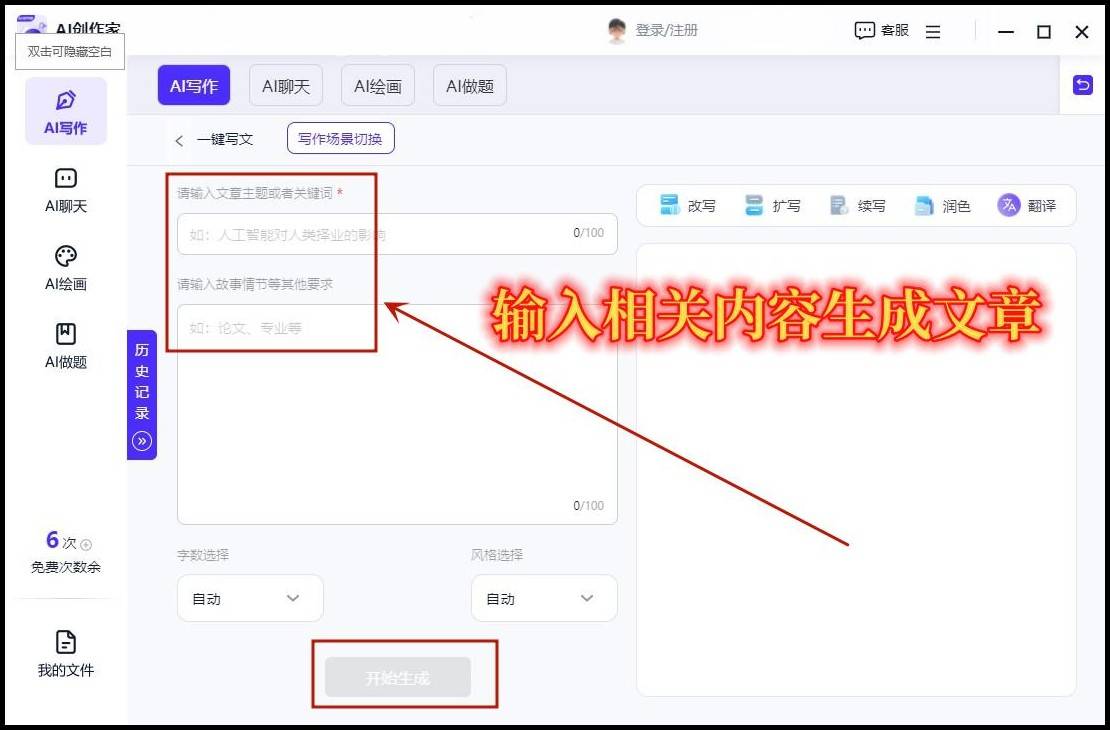Open the 风格选择 style dropdown
The width and height of the screenshot is (1110, 730).
point(543,598)
